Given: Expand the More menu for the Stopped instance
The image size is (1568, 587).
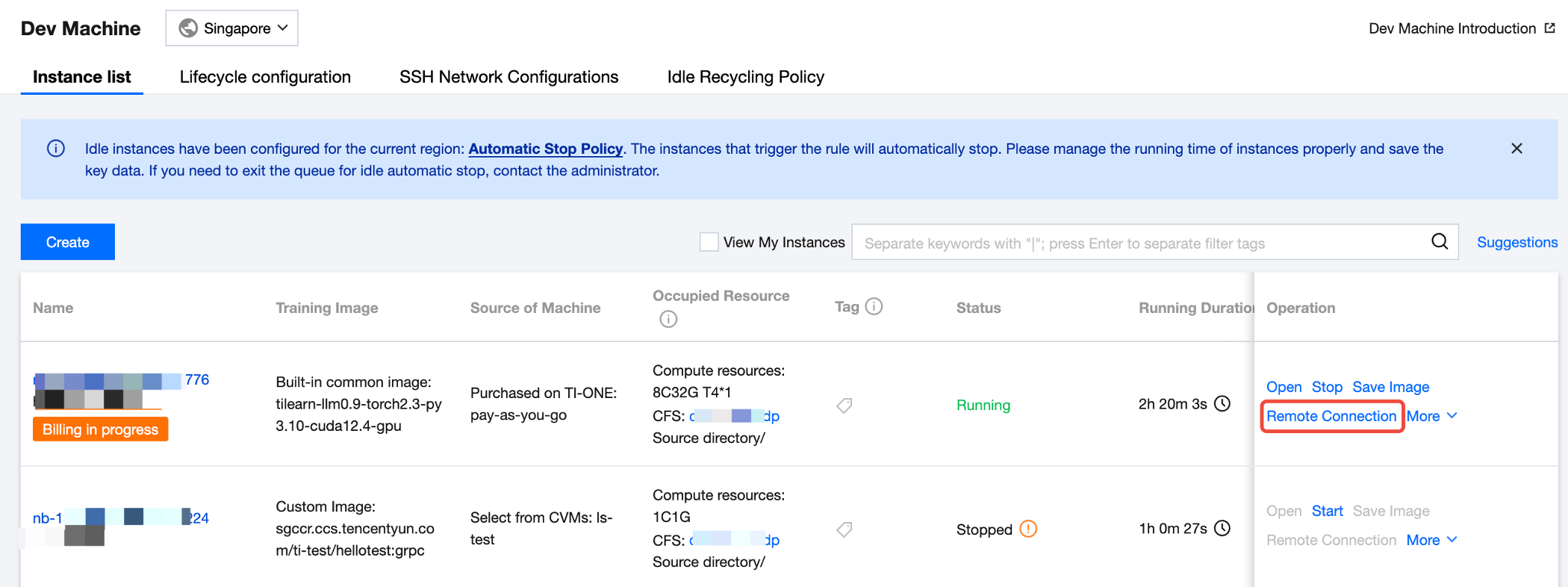Looking at the screenshot, I should click(1431, 540).
